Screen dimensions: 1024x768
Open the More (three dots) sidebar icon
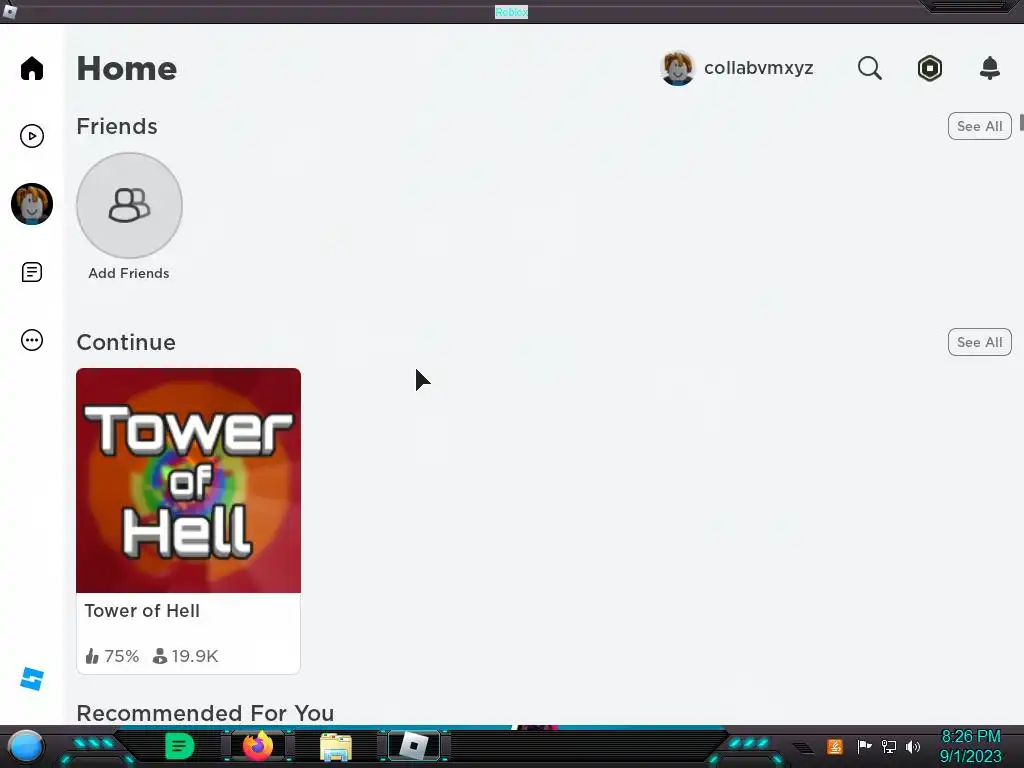click(x=31, y=340)
